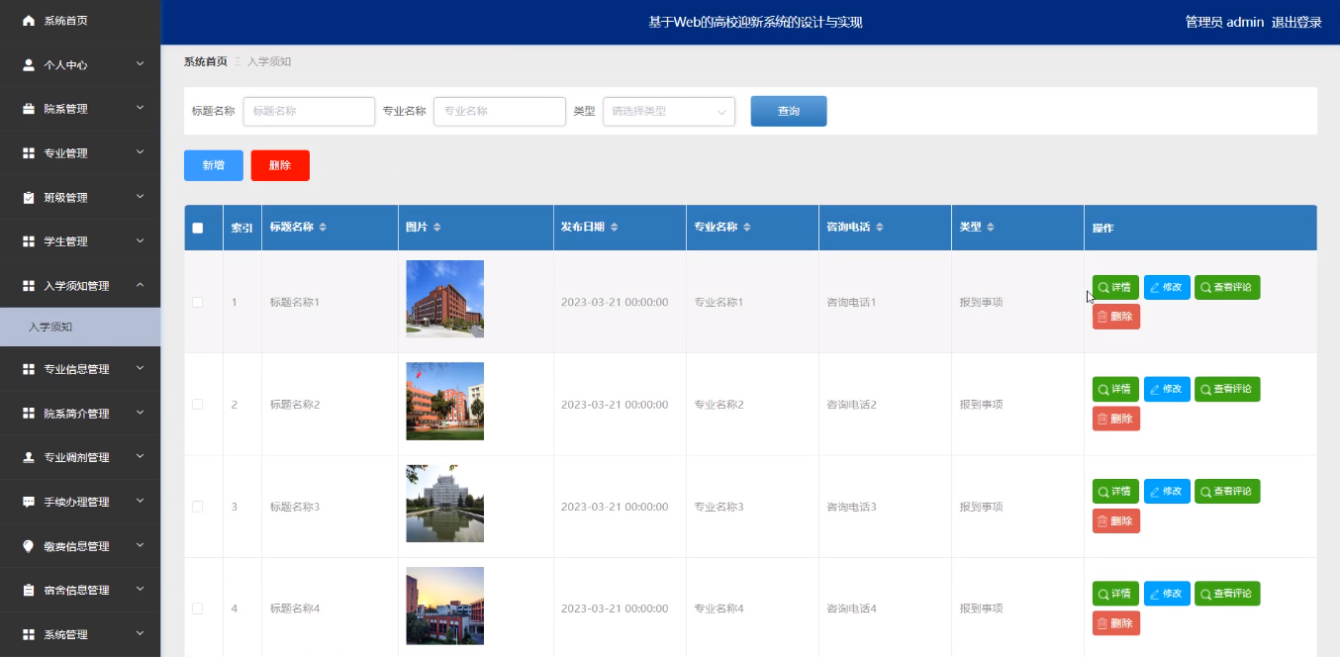Open 院系管理 via its briefcase icon

pos(28,109)
